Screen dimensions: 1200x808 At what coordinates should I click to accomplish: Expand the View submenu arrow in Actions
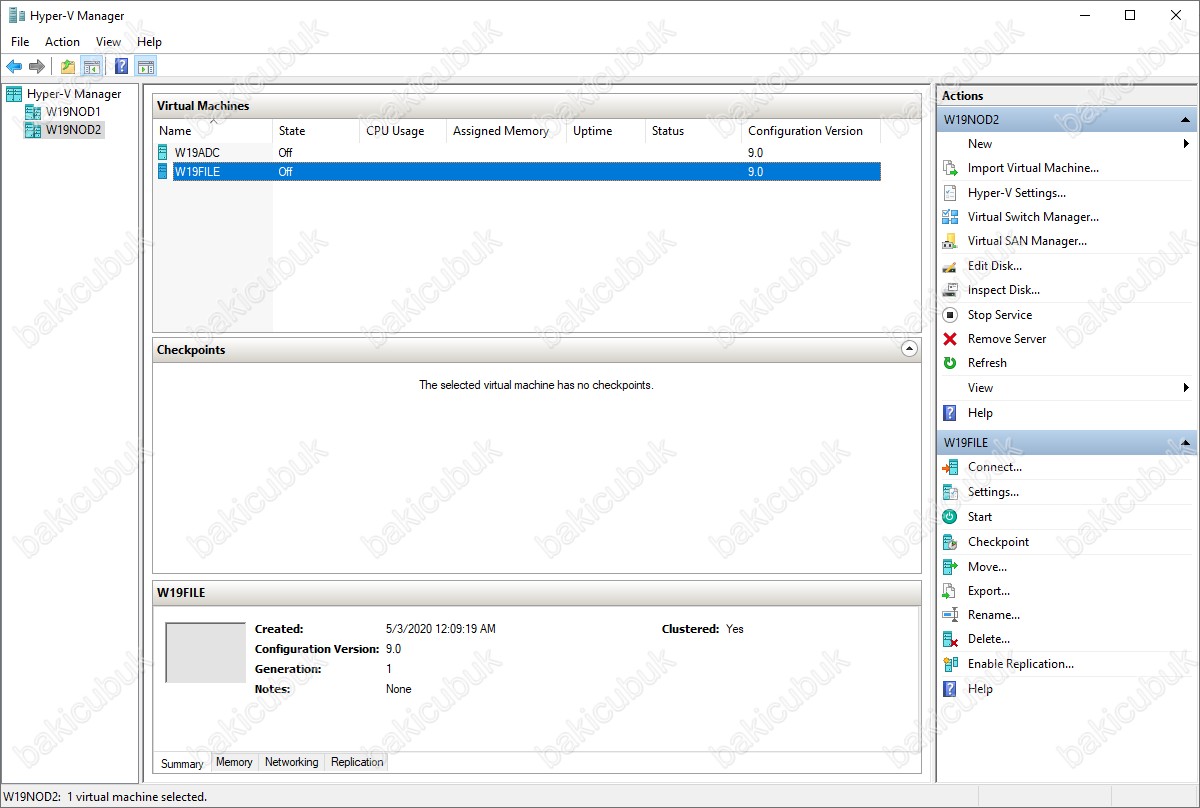[1186, 388]
